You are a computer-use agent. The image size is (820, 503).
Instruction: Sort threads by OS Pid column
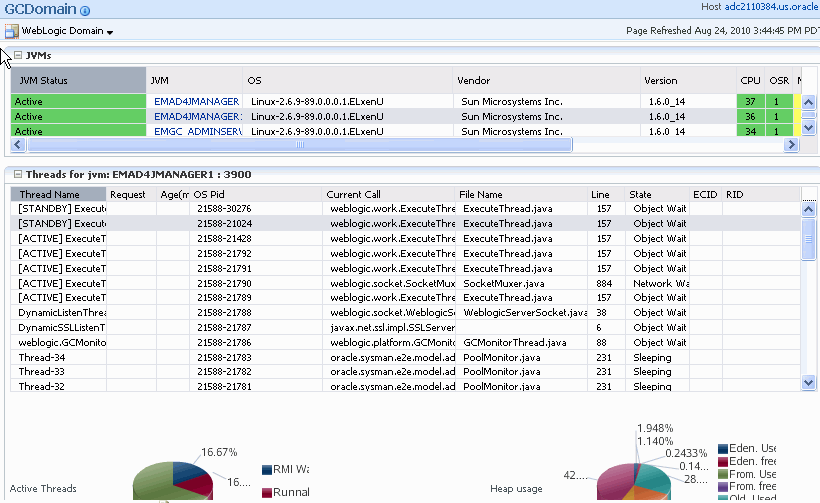255,195
